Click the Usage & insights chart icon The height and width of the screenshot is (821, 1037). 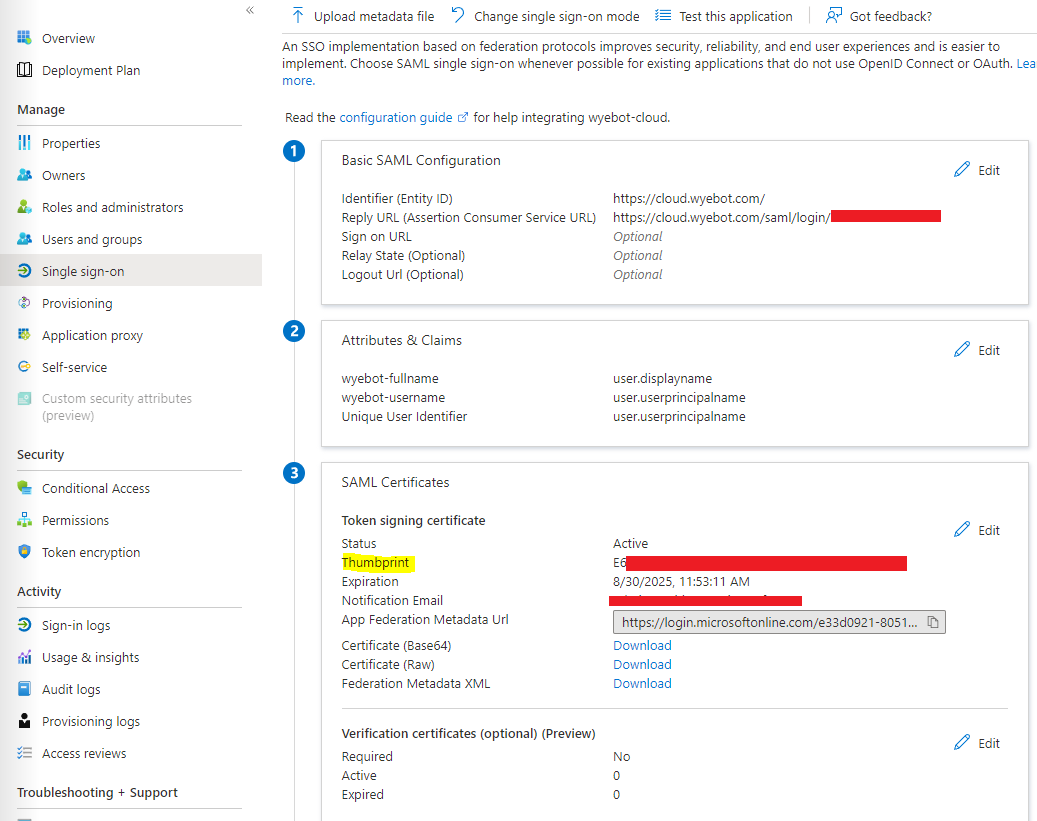24,657
